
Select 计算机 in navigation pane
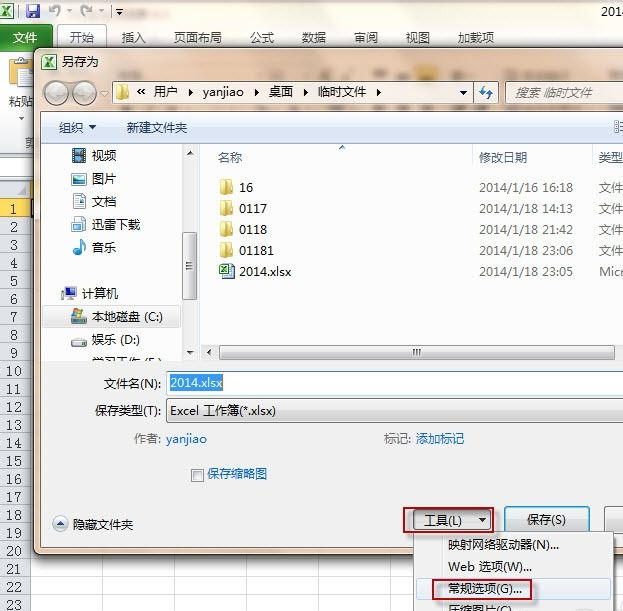click(x=90, y=294)
